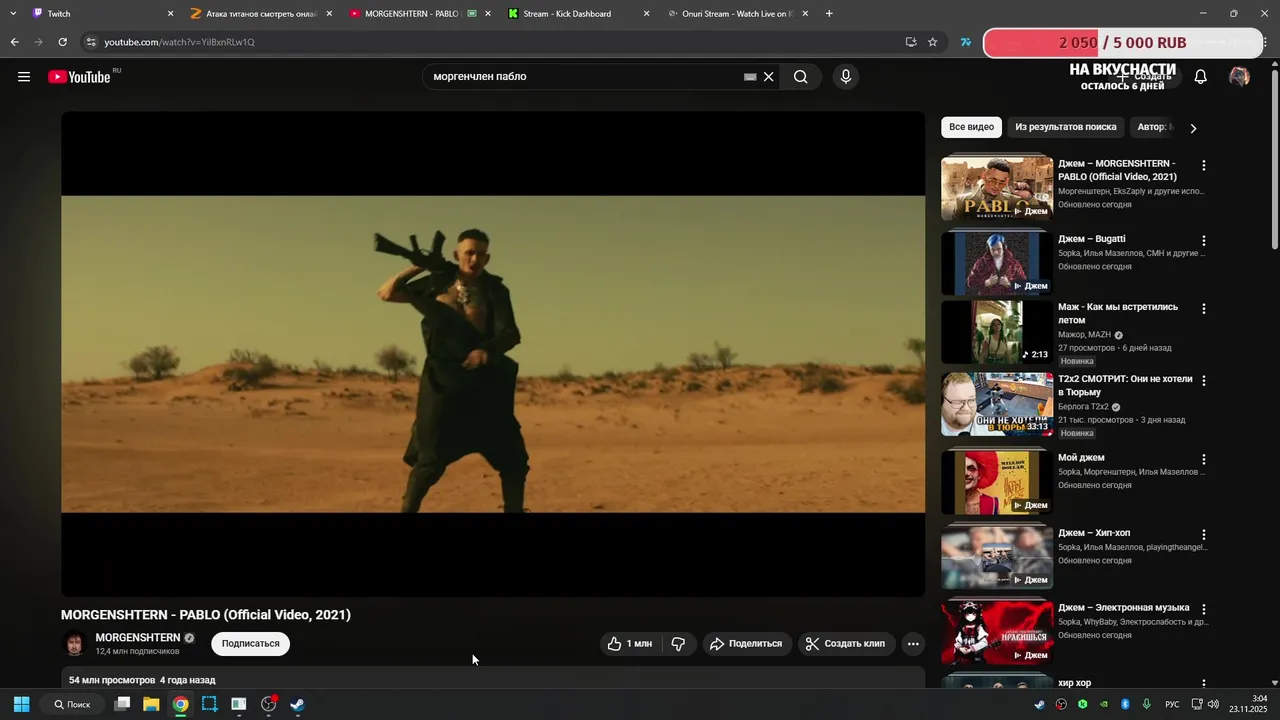Image resolution: width=1280 pixels, height=720 pixels.
Task: Close the Kick Dashboard tab
Action: click(x=646, y=14)
